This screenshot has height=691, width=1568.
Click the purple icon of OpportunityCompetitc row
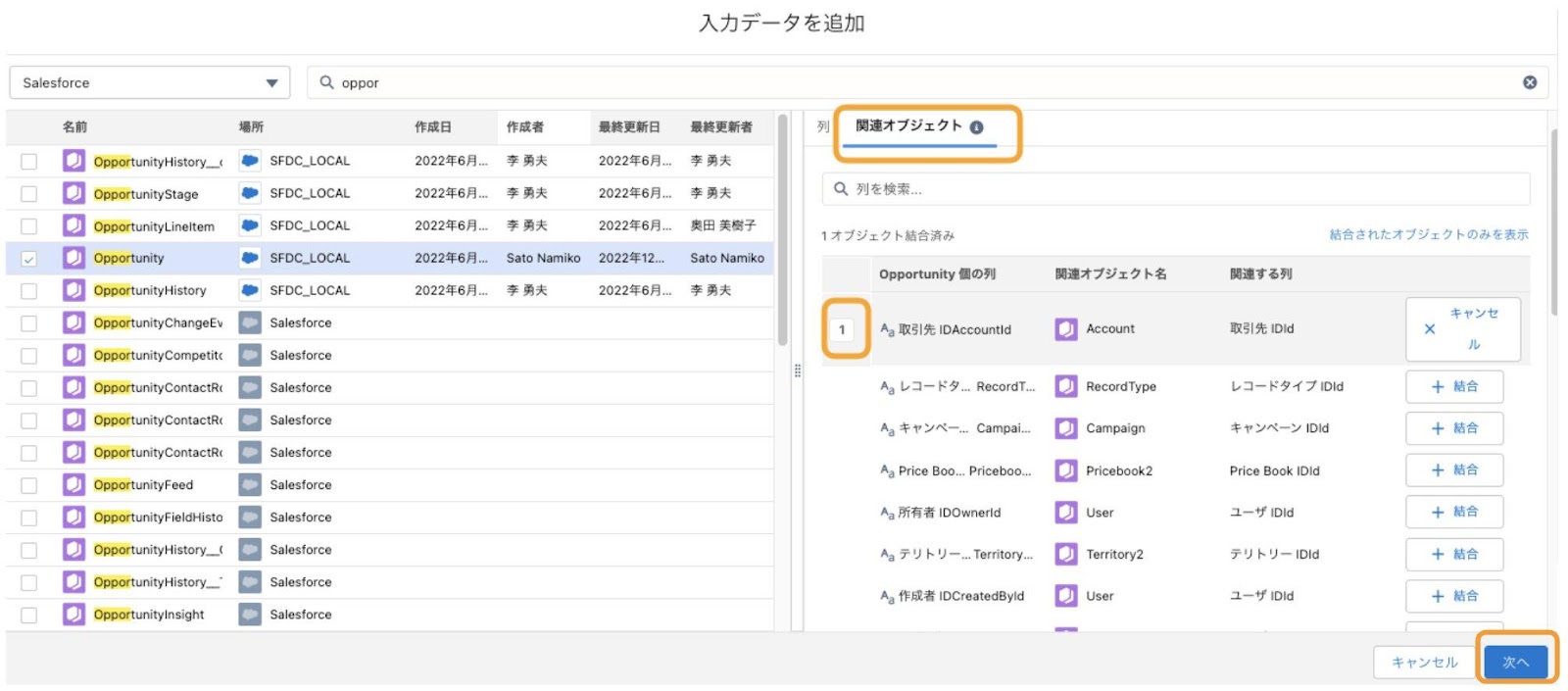coord(73,355)
